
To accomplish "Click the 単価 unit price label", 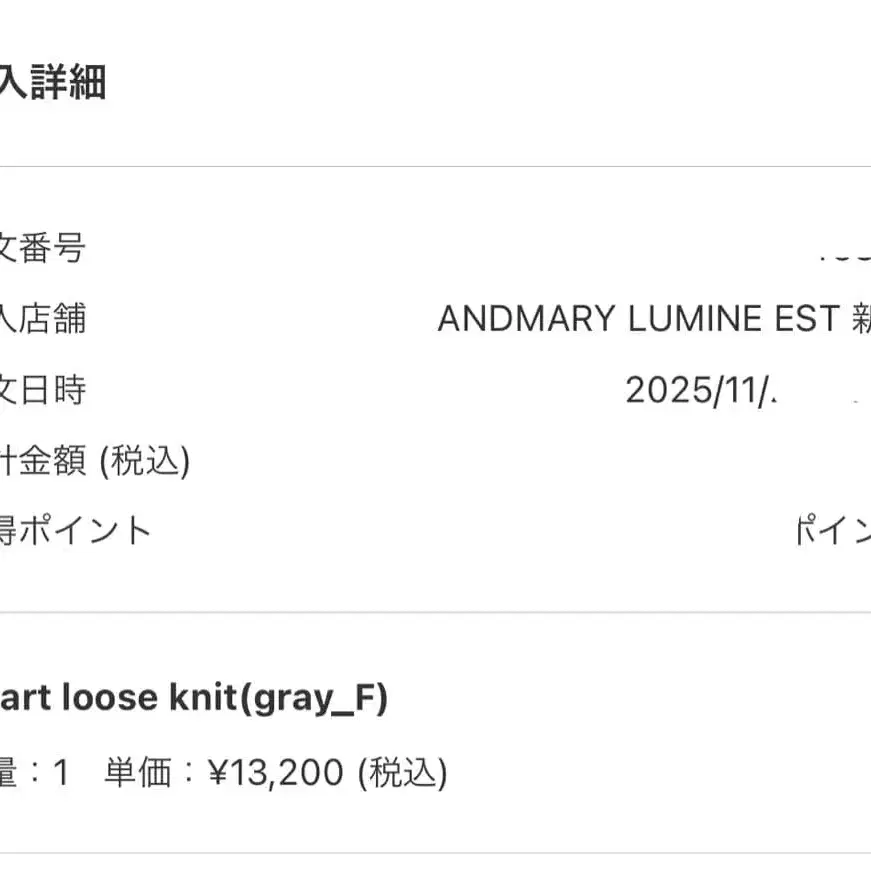I will click(136, 772).
